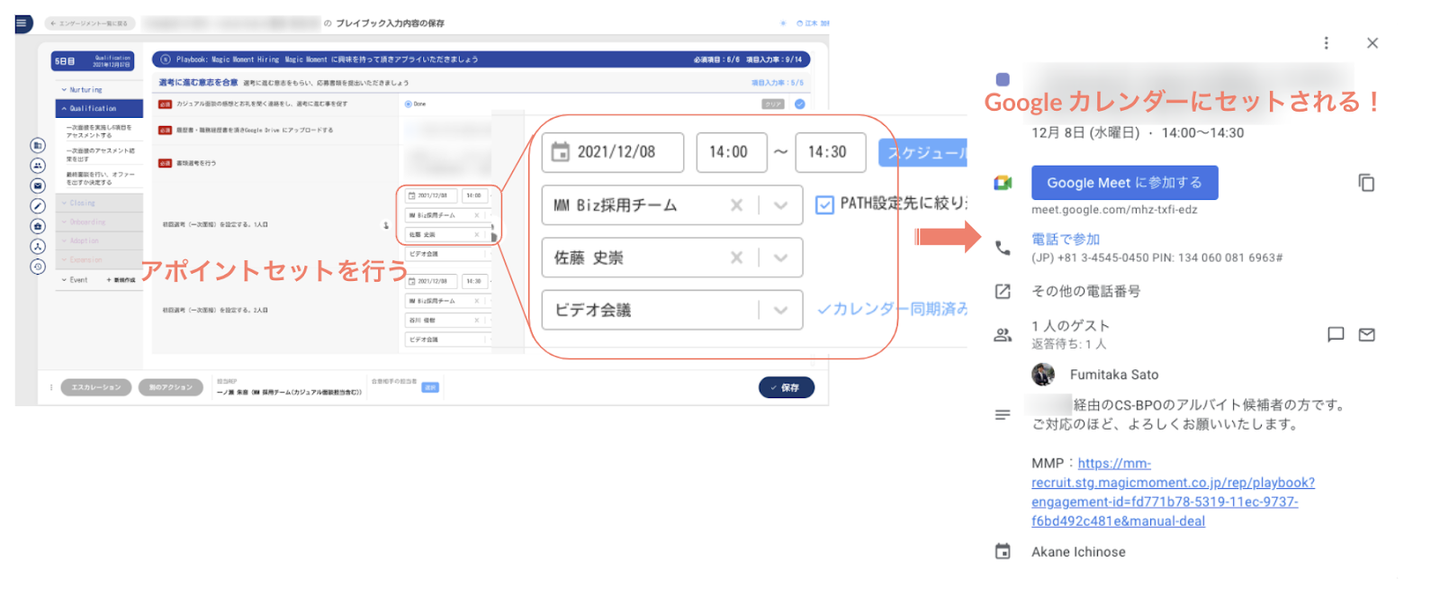Close the Google Calendar event popup
The image size is (1440, 607).
tap(1372, 43)
